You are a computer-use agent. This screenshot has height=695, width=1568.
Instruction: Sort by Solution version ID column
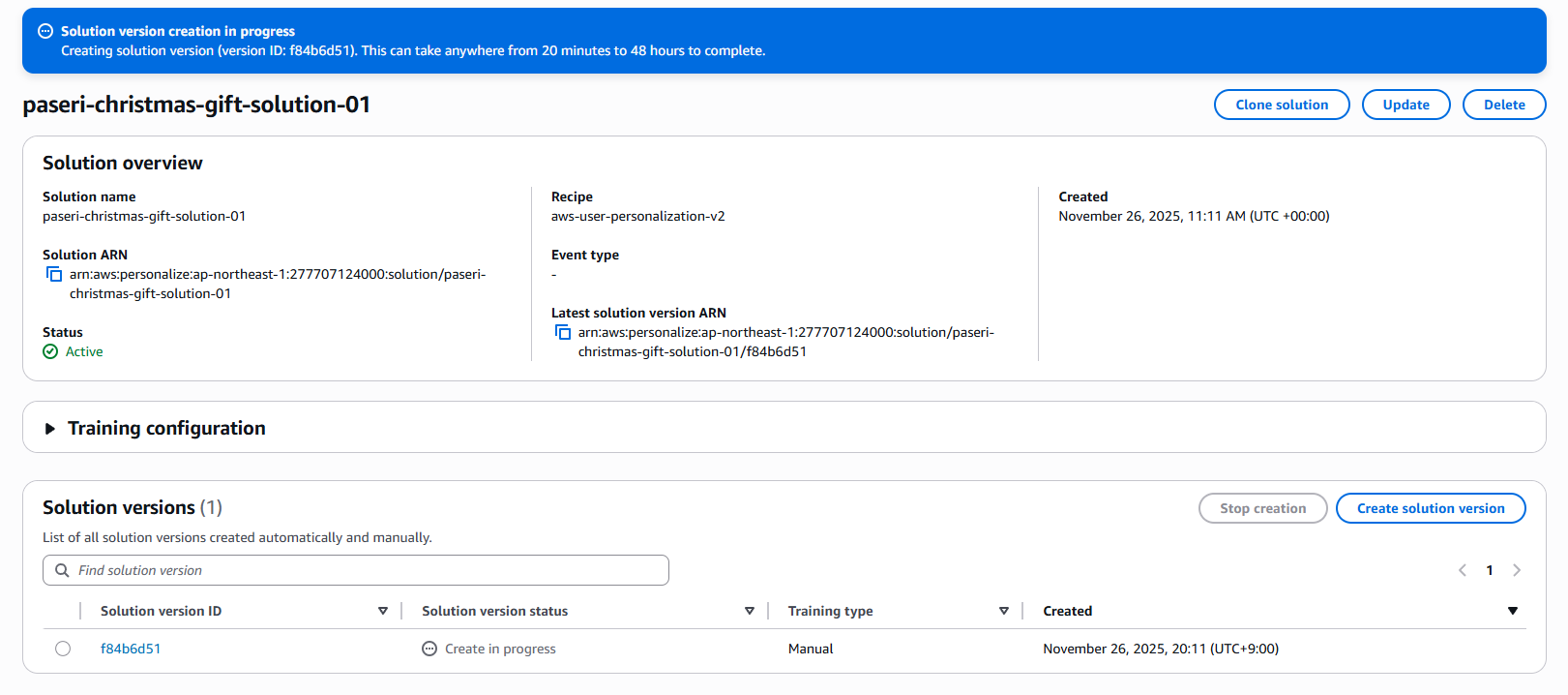383,611
